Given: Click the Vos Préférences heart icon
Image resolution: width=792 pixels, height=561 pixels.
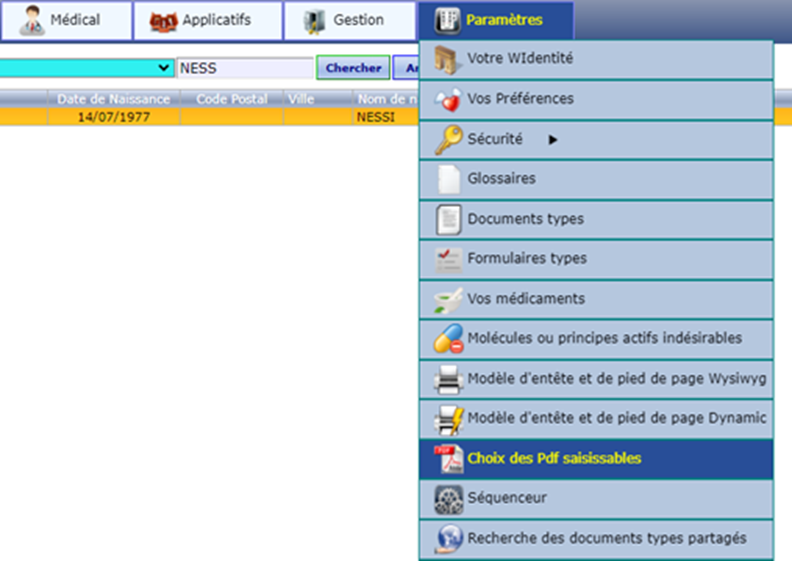Looking at the screenshot, I should coord(448,100).
